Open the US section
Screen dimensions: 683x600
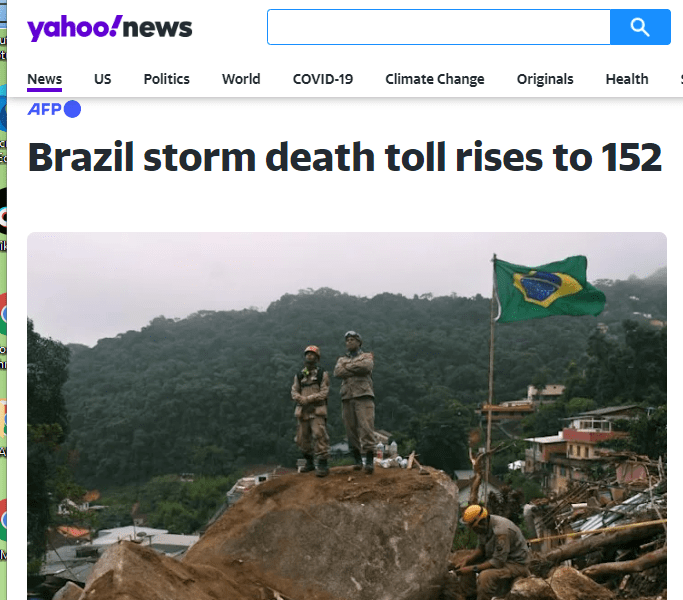(x=103, y=79)
